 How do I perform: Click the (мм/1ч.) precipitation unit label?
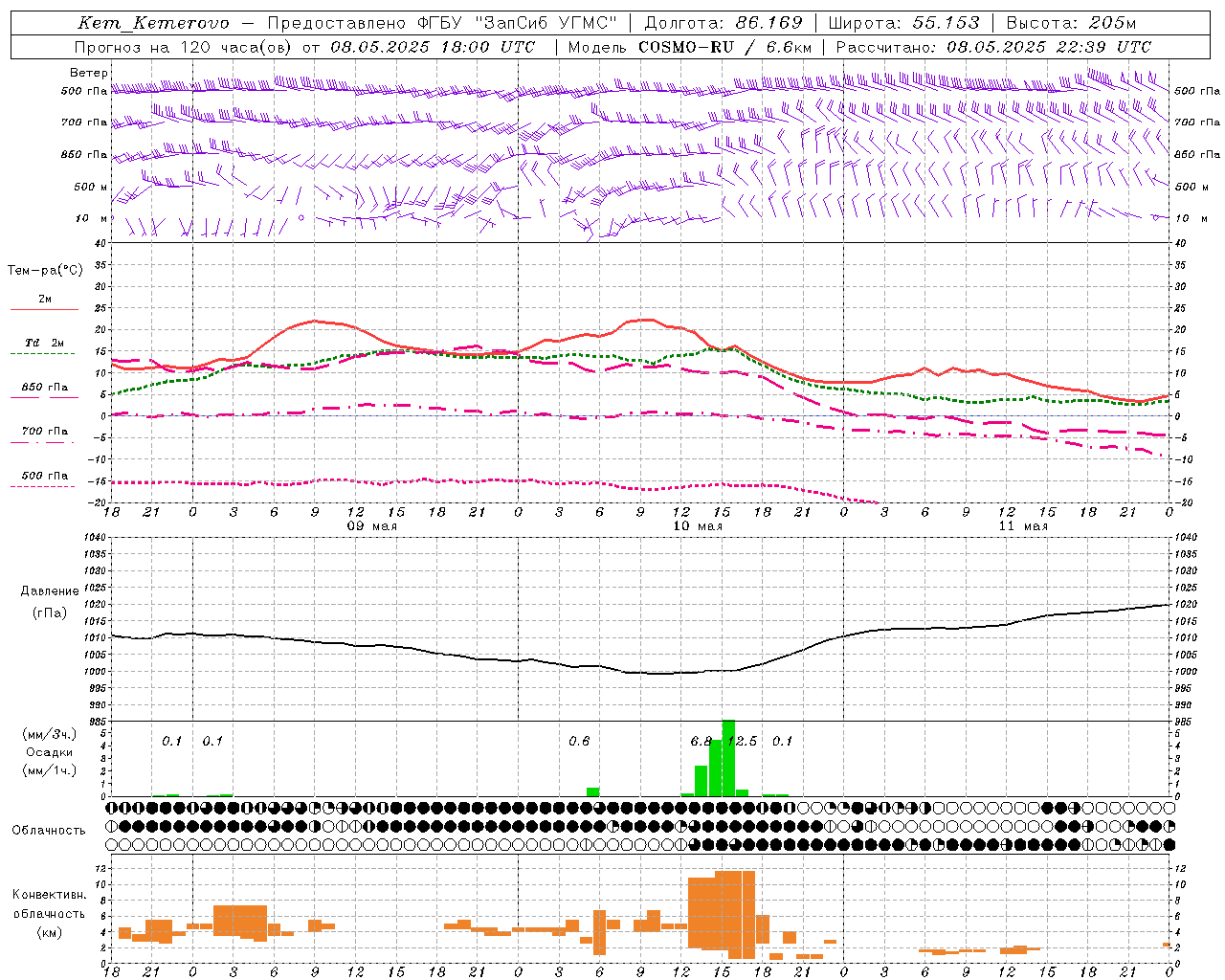click(x=49, y=770)
